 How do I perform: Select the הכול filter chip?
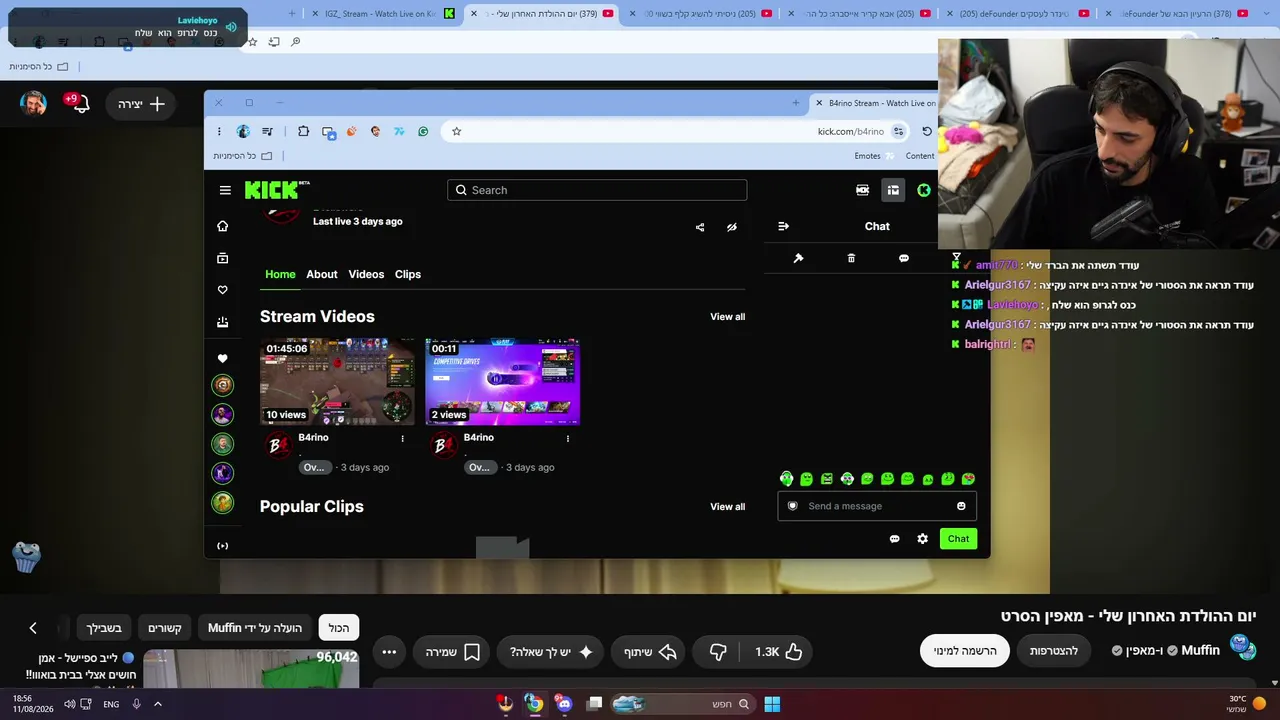tap(339, 628)
